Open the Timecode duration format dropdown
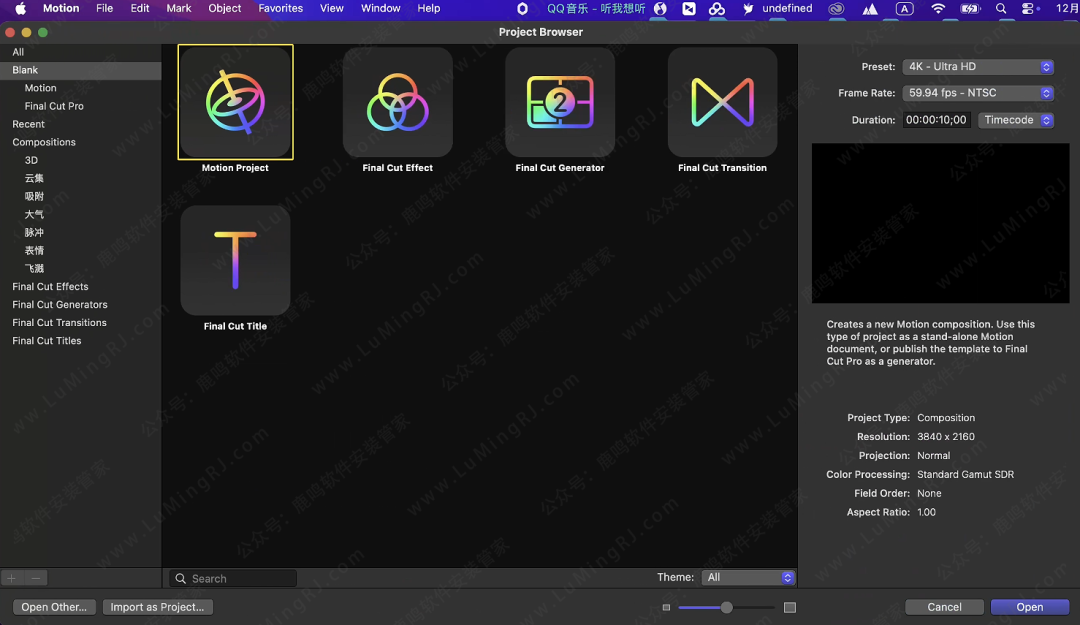This screenshot has width=1080, height=625. pyautogui.click(x=1016, y=120)
